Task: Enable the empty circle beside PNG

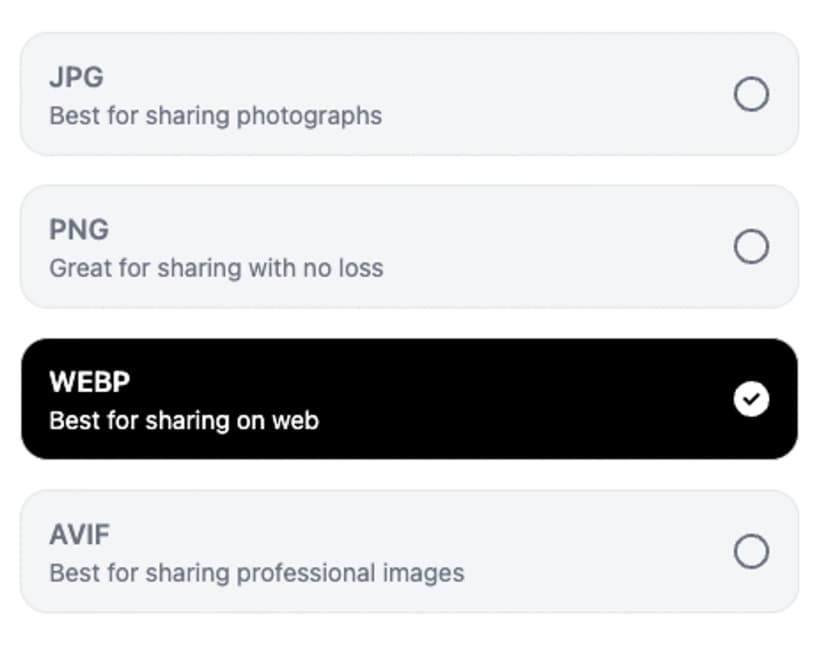Action: coord(751,247)
